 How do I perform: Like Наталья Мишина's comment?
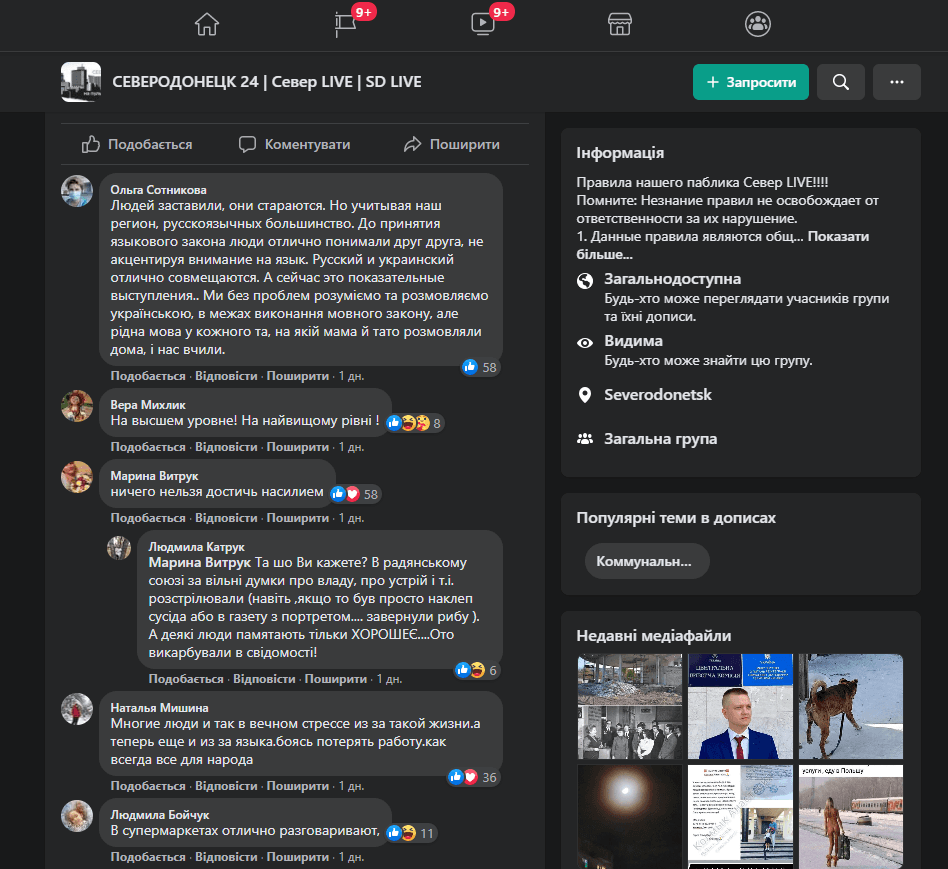pyautogui.click(x=147, y=785)
